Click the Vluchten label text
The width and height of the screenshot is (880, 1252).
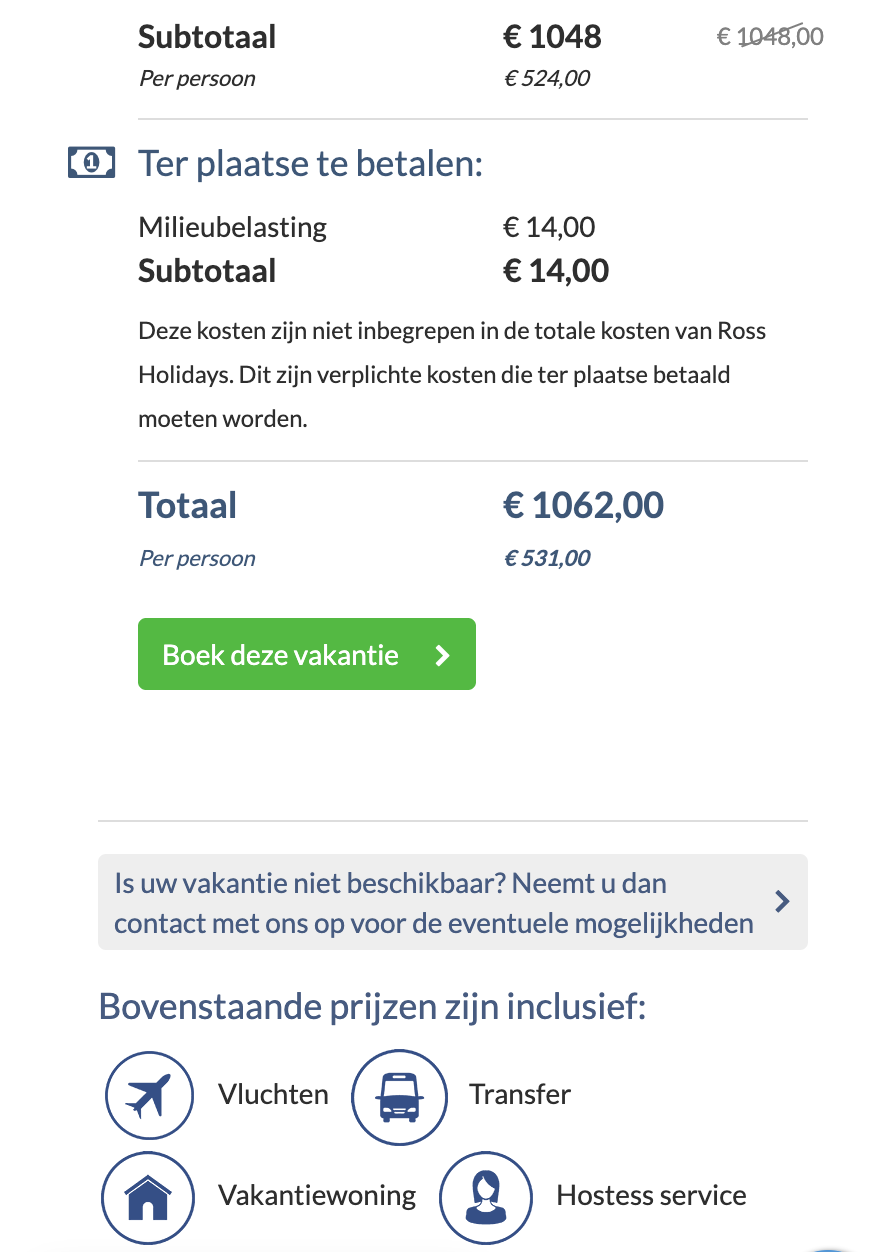pos(273,1094)
